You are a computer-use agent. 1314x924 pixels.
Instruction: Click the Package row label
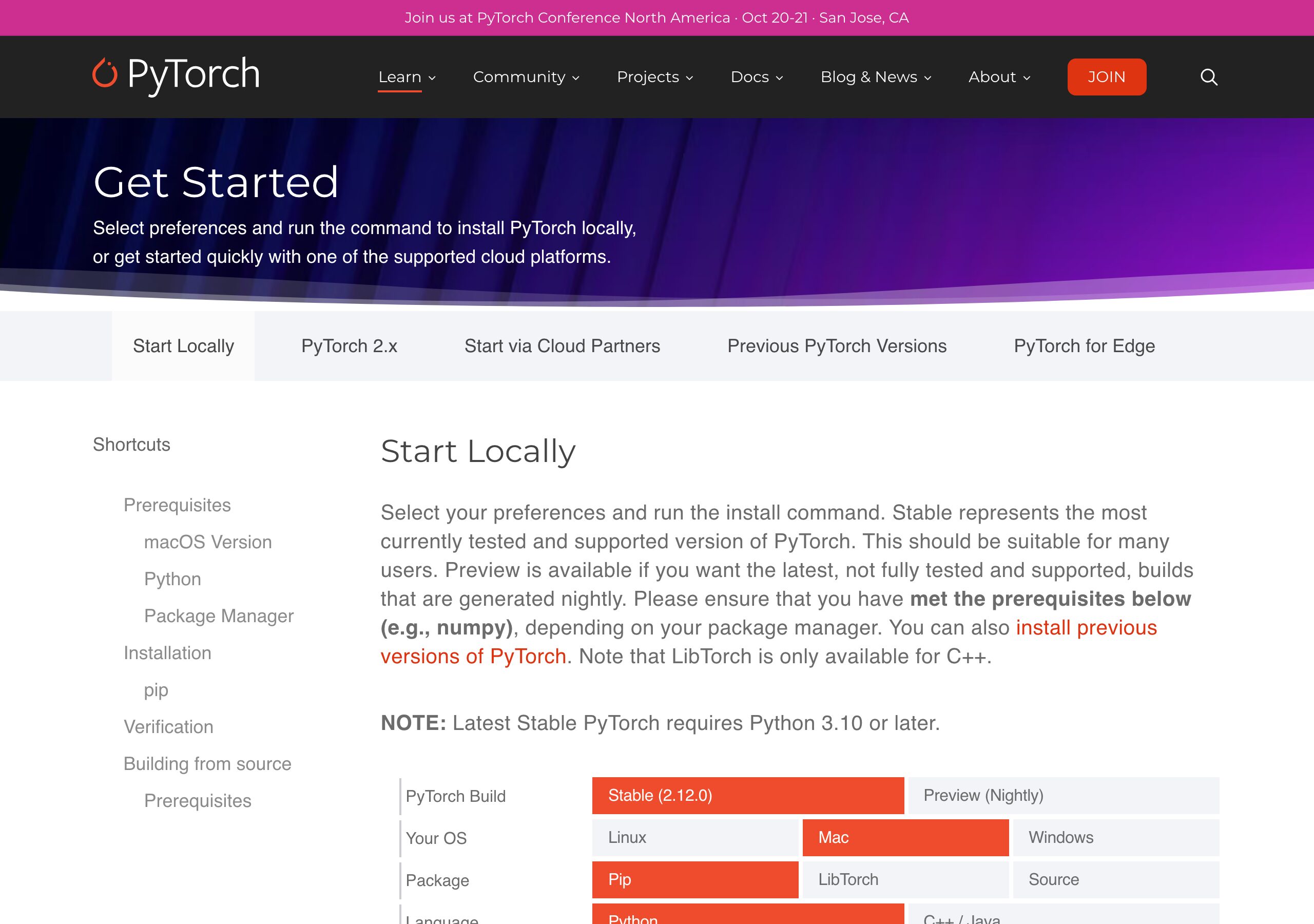(x=437, y=880)
